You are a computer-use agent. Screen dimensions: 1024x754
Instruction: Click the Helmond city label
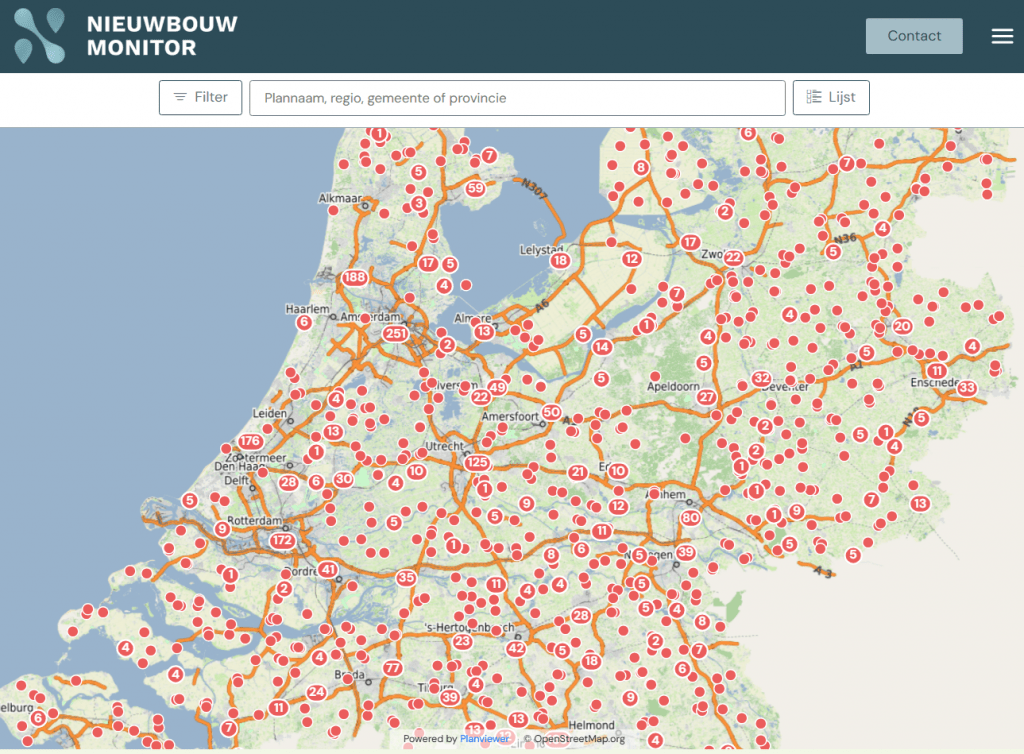point(592,725)
